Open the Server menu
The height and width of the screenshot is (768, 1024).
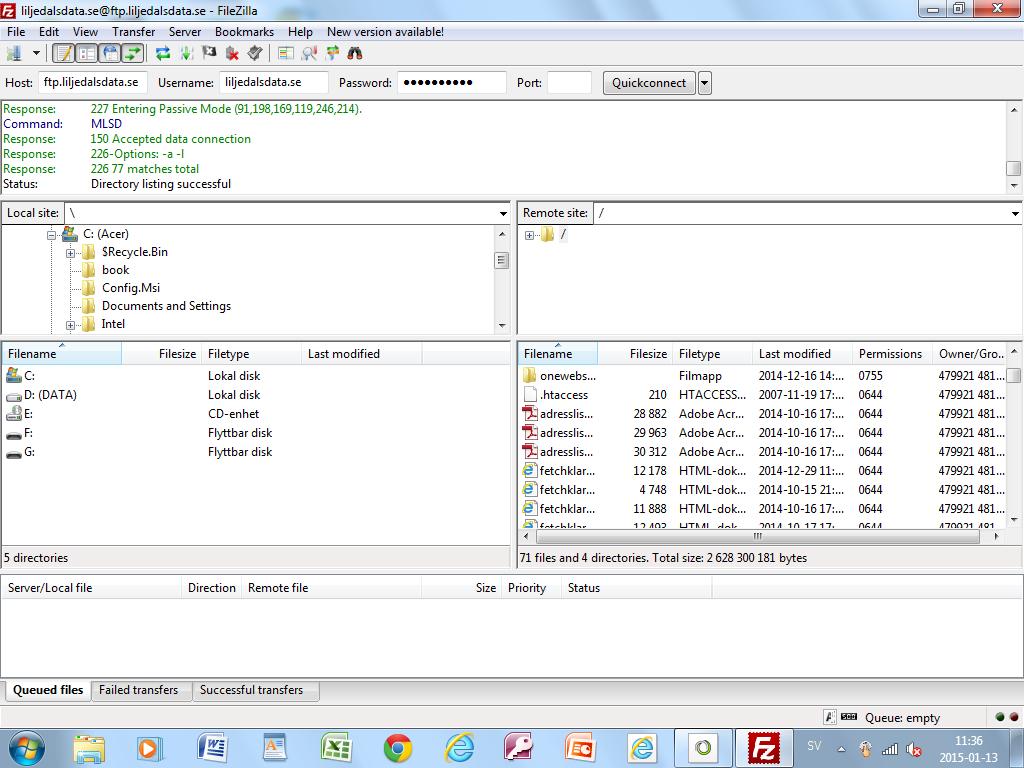click(x=185, y=31)
